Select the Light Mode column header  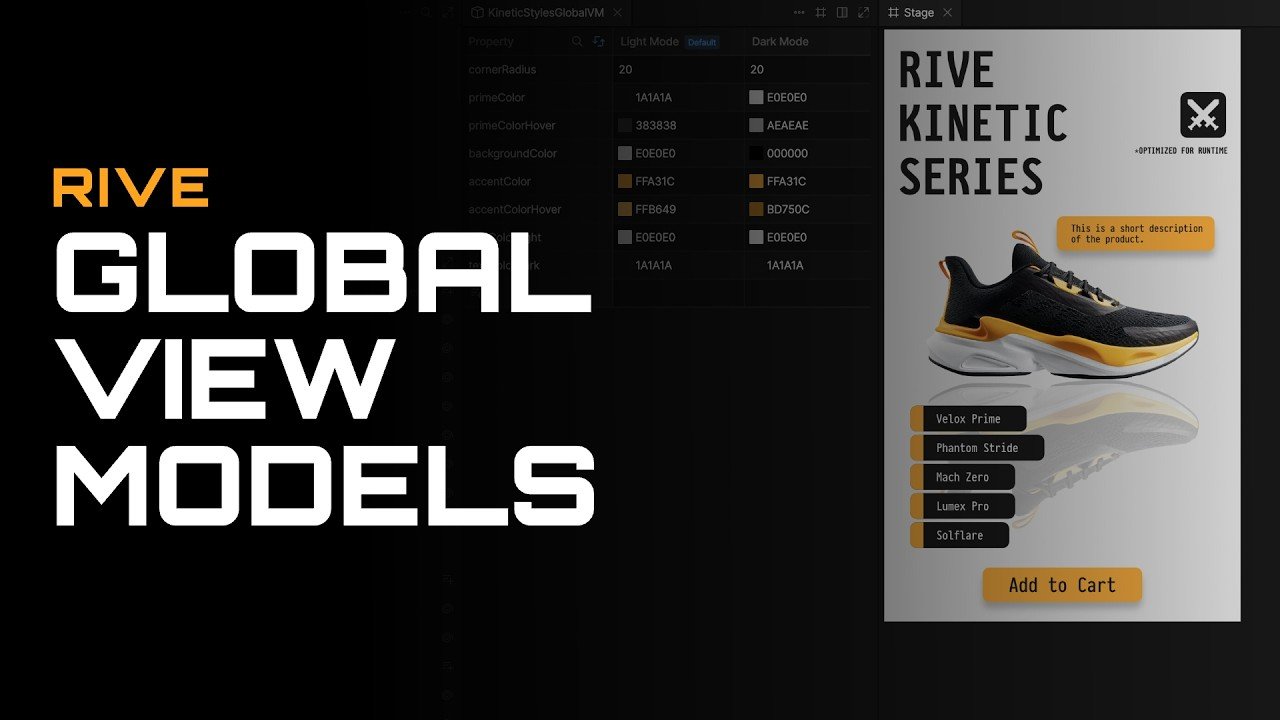650,42
